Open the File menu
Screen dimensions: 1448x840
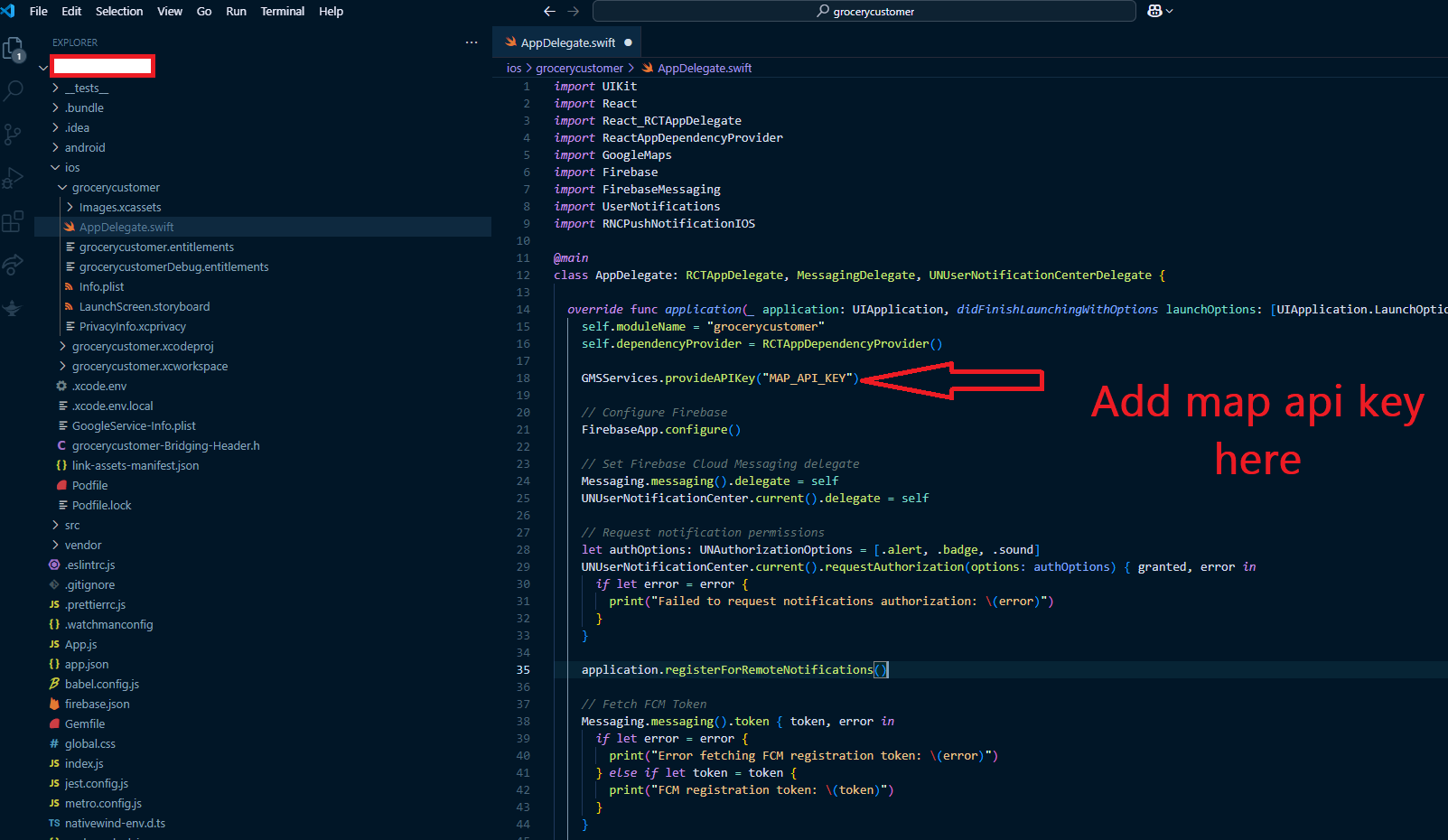click(x=39, y=11)
